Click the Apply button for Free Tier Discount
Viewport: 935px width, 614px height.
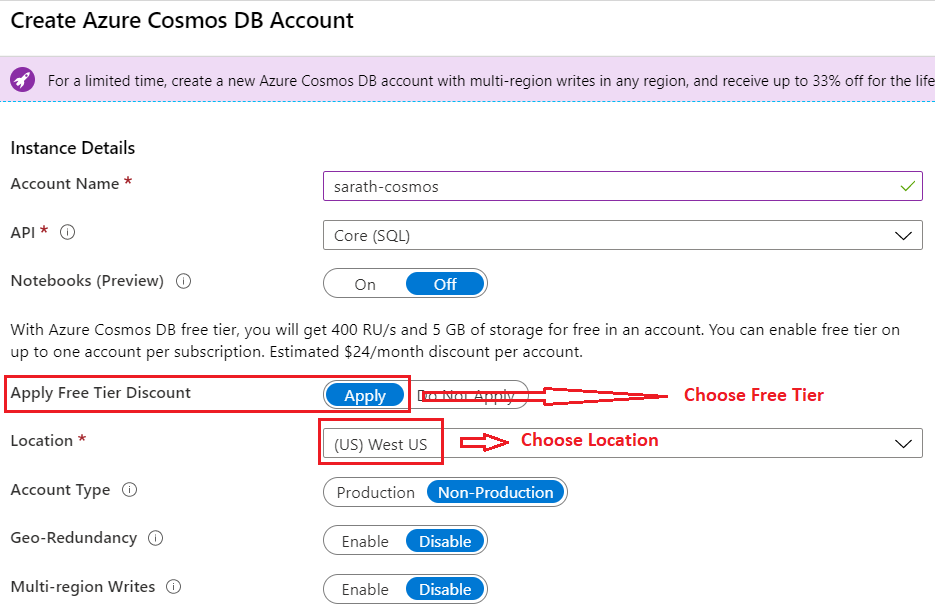(x=365, y=395)
